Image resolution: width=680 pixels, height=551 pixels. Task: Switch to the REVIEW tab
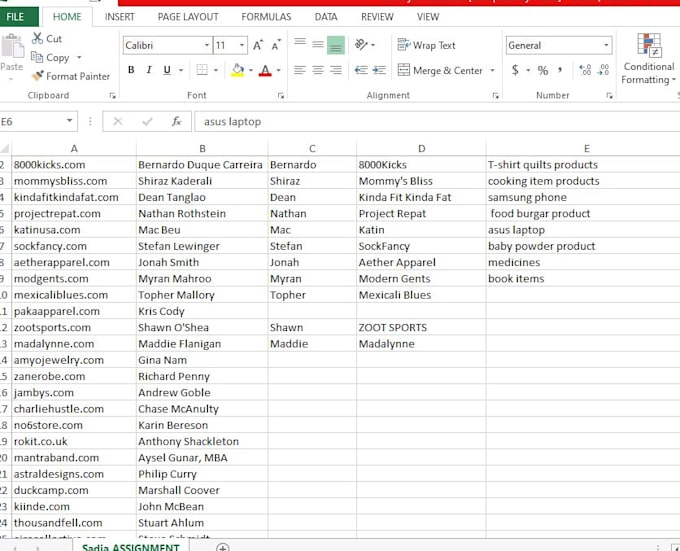point(377,17)
